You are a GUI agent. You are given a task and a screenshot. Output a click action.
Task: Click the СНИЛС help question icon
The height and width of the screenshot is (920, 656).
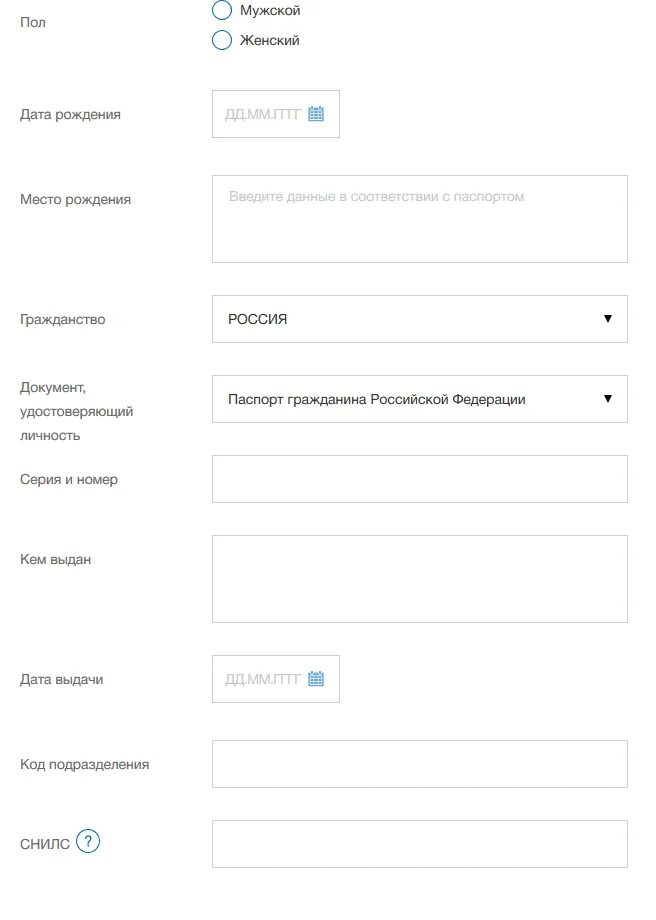point(89,842)
